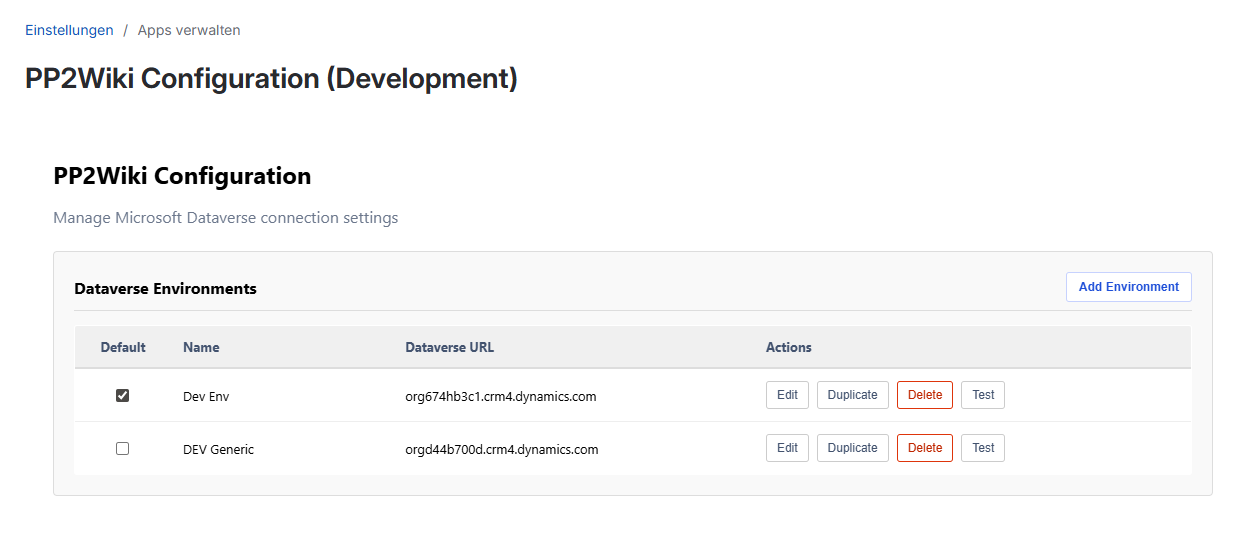Click URL orgd44b700d.crm4.dynamics.com
Viewport: 1256px width, 542px height.
(502, 449)
